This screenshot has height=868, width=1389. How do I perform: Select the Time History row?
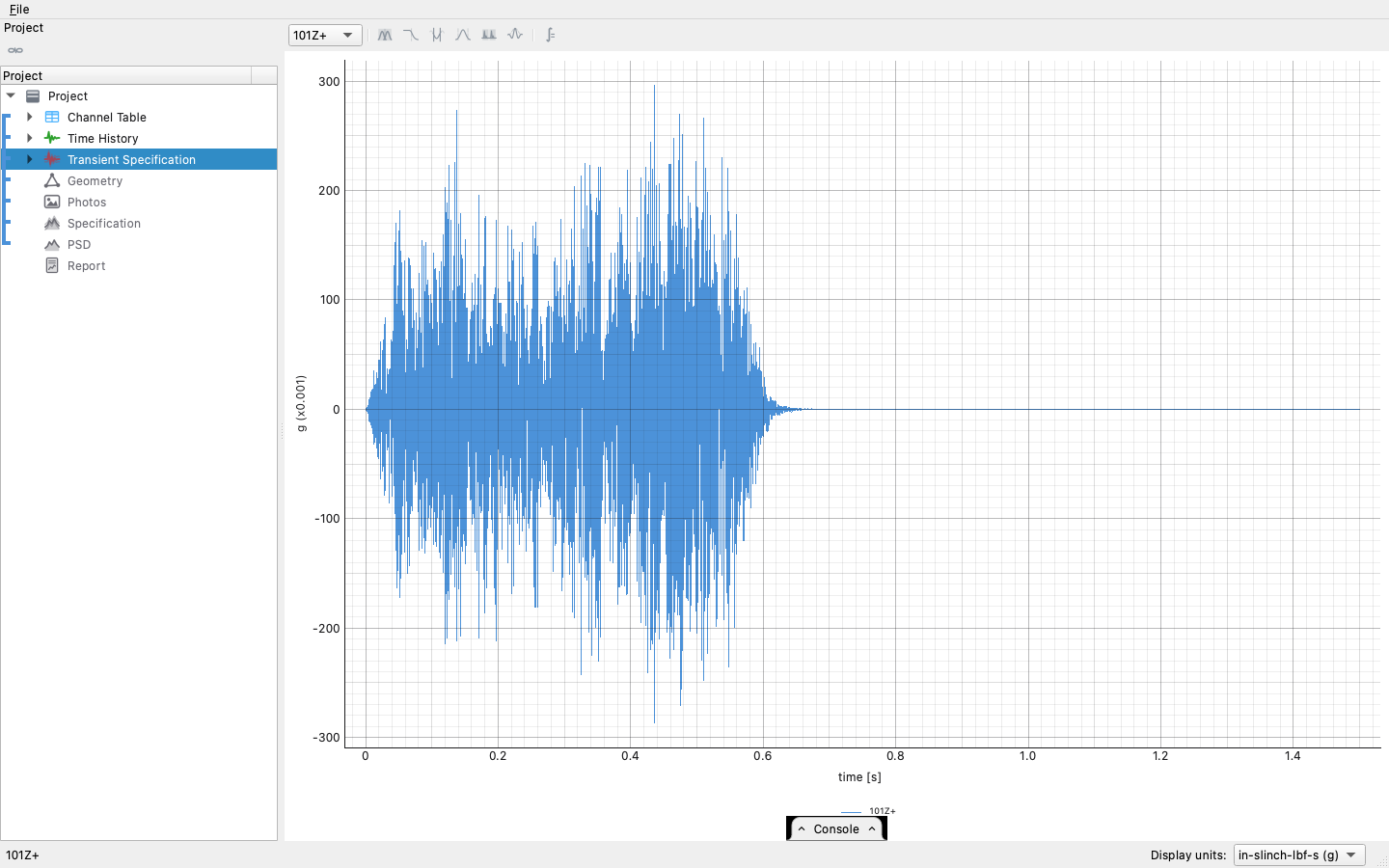coord(139,138)
